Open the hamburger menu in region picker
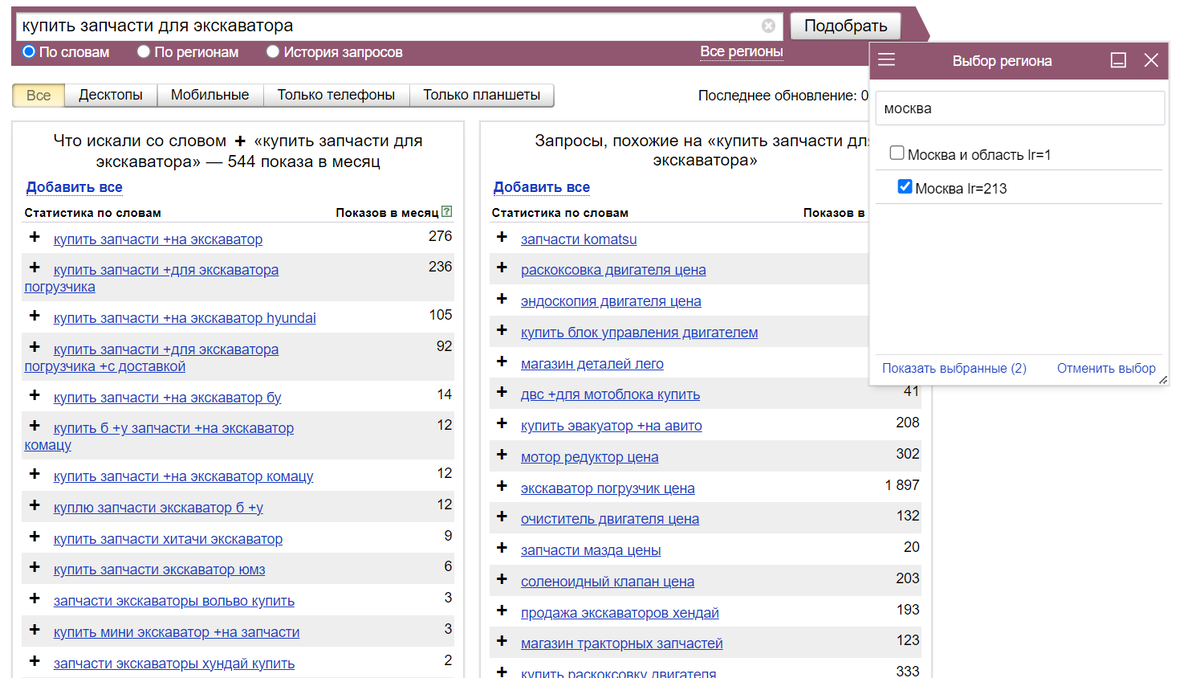Image resolution: width=1200 pixels, height=678 pixels. pyautogui.click(x=886, y=60)
